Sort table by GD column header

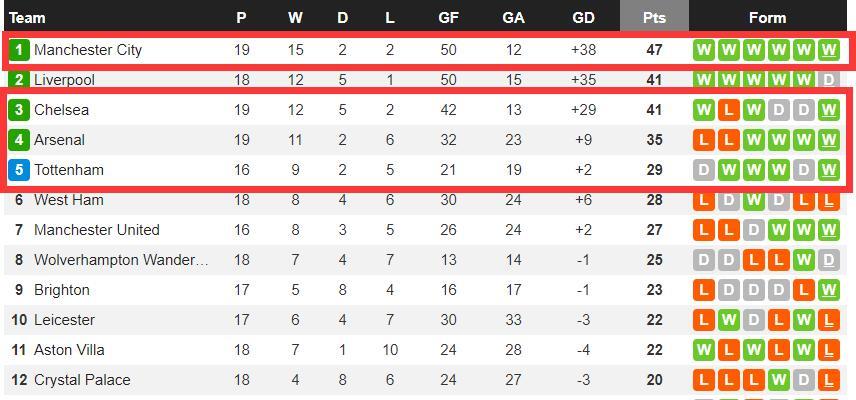(x=583, y=17)
